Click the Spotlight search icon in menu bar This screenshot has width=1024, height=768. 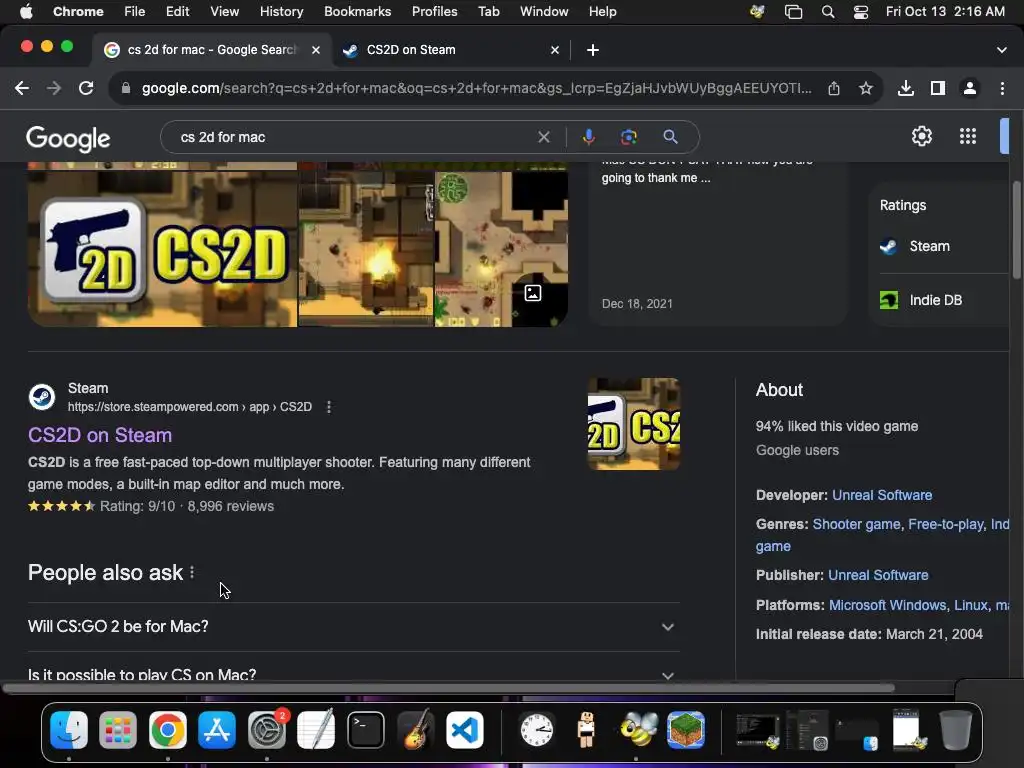(827, 12)
